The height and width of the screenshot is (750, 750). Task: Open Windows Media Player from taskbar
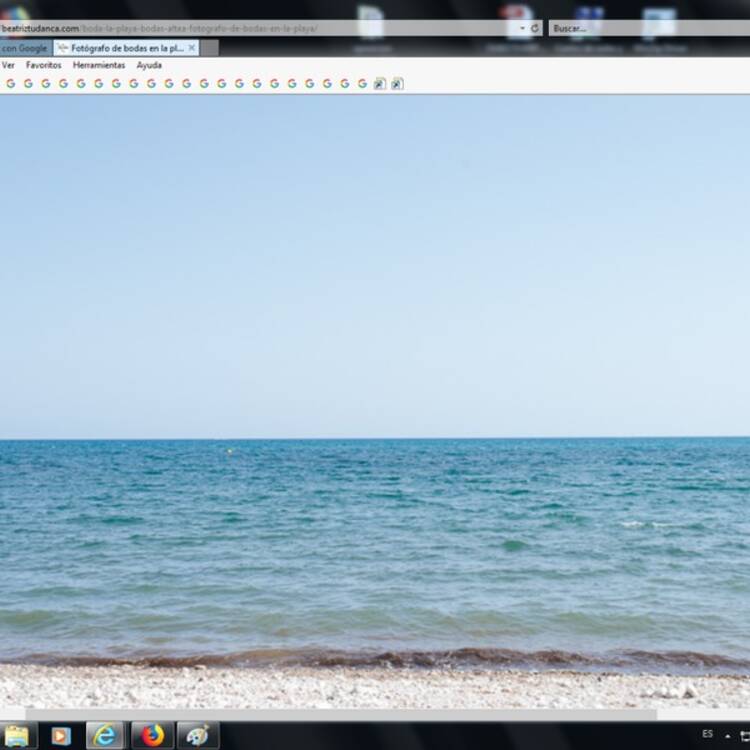tap(61, 736)
